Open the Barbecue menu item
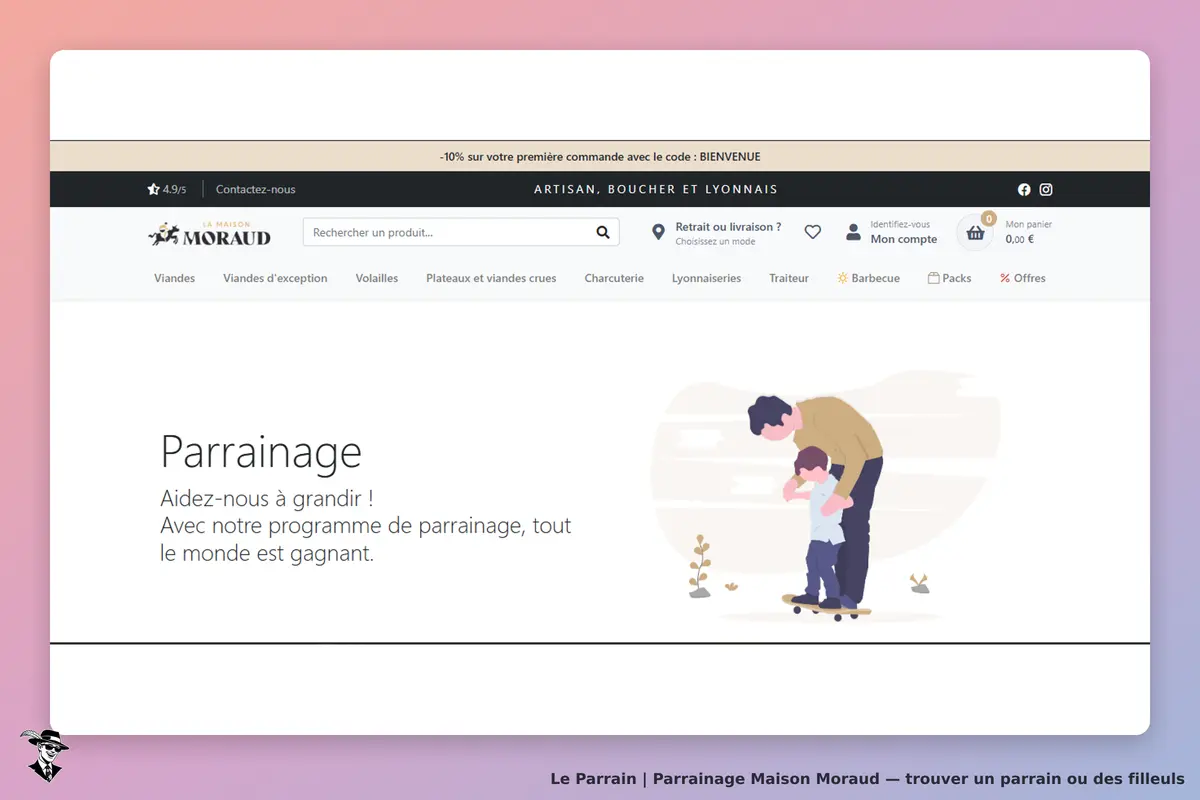The height and width of the screenshot is (800, 1200). pyautogui.click(x=869, y=278)
